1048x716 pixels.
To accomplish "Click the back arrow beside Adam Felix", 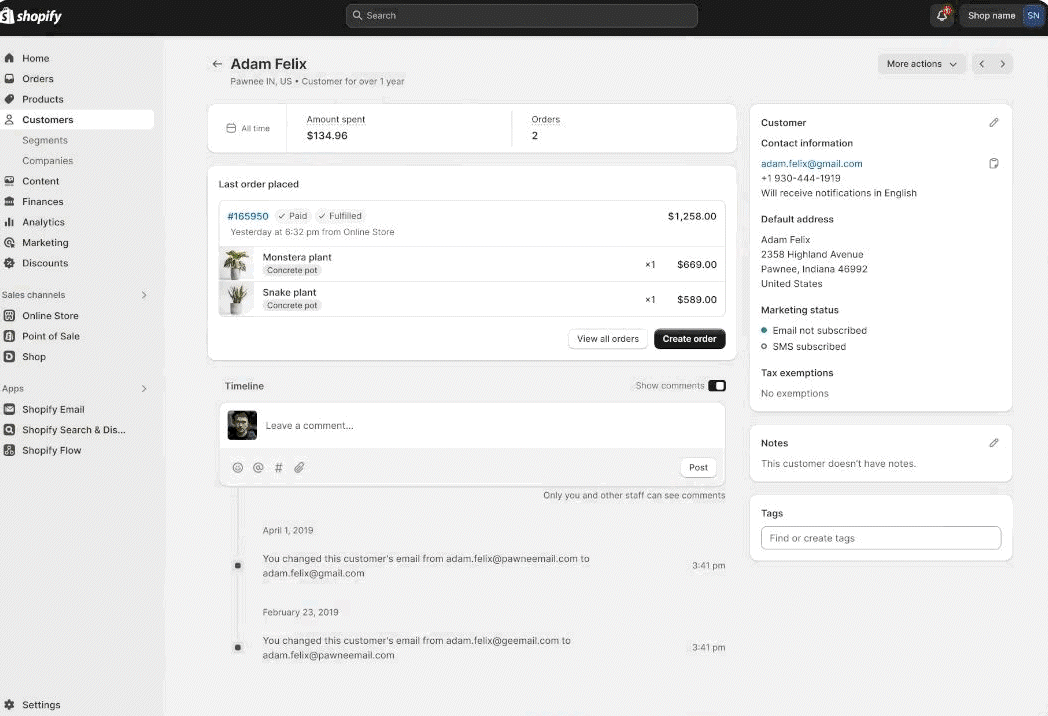I will (217, 64).
